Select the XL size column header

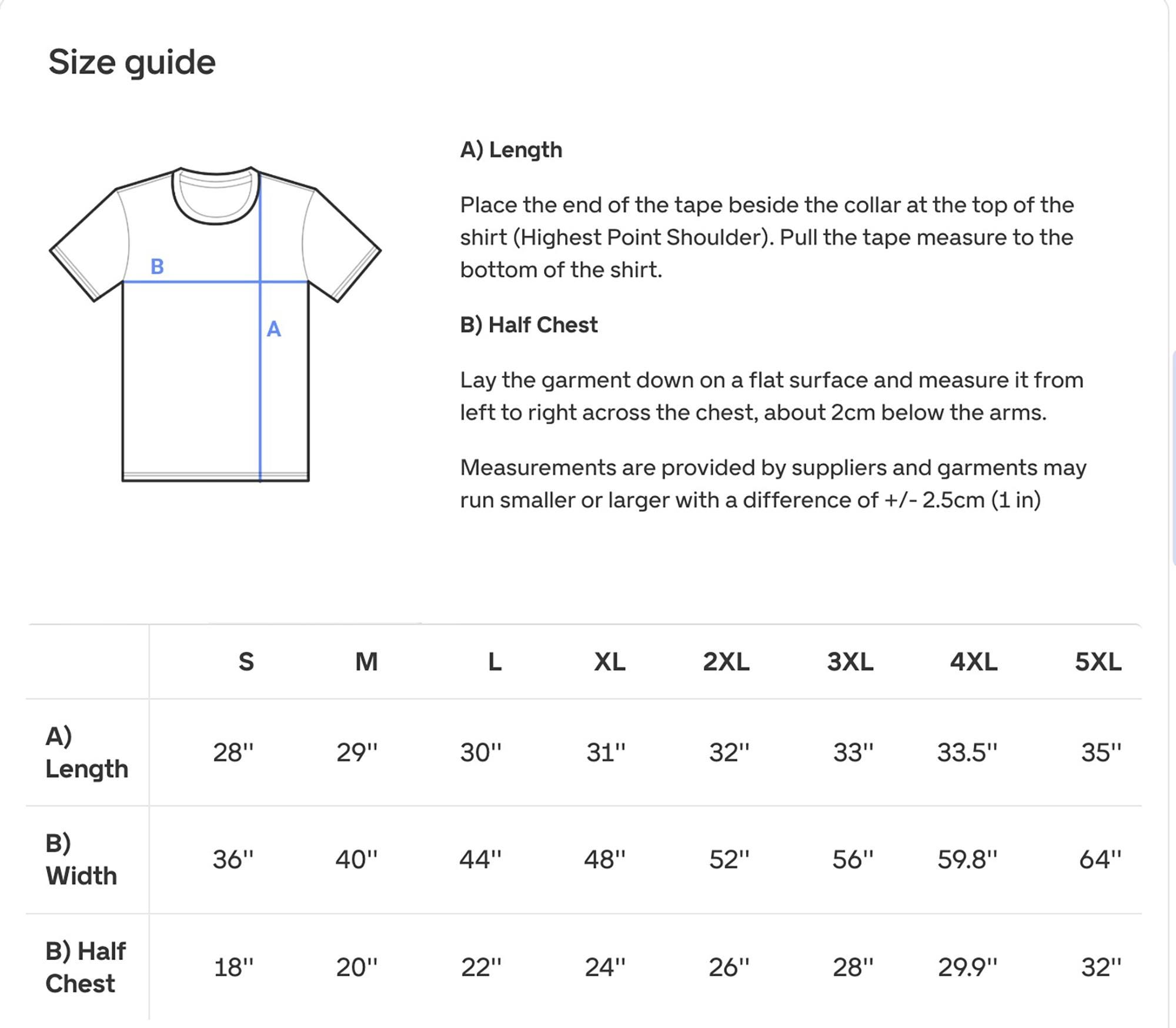(x=610, y=662)
